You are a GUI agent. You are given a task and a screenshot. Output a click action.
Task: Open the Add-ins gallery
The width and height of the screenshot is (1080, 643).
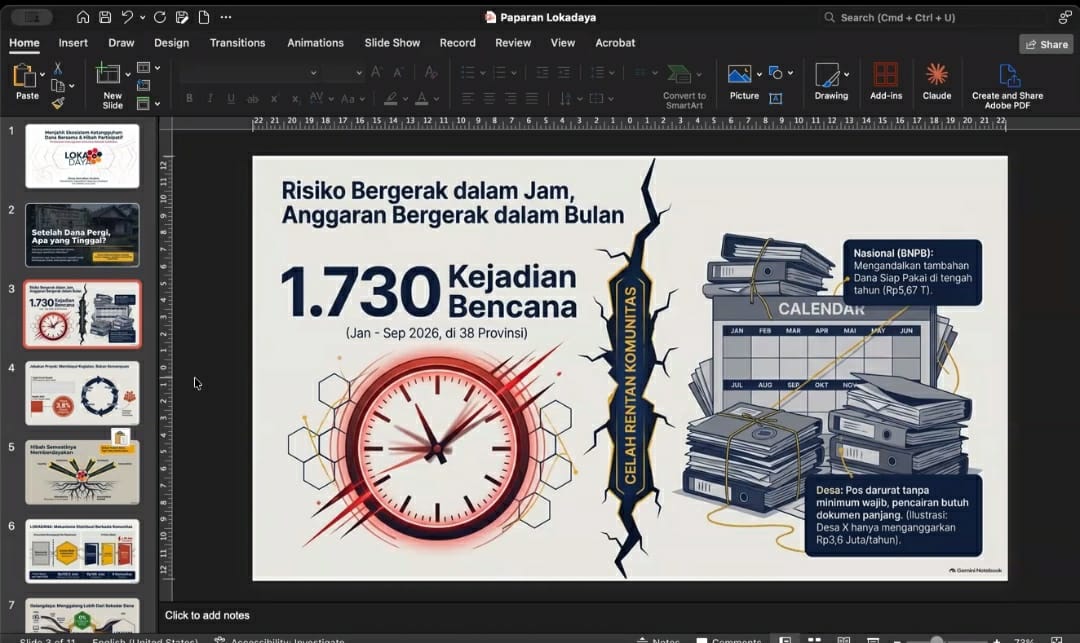[886, 82]
